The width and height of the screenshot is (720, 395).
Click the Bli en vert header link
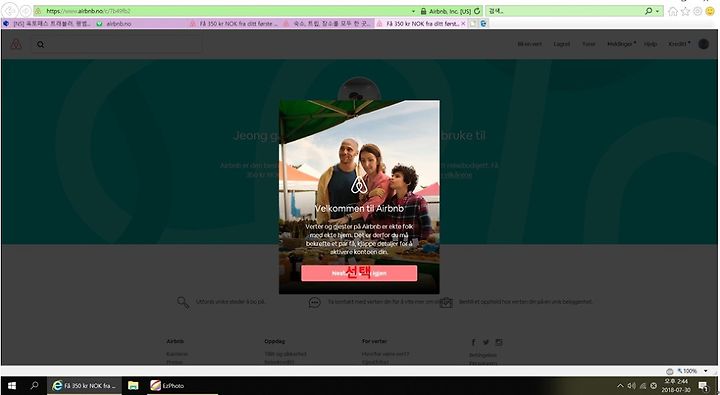click(529, 44)
